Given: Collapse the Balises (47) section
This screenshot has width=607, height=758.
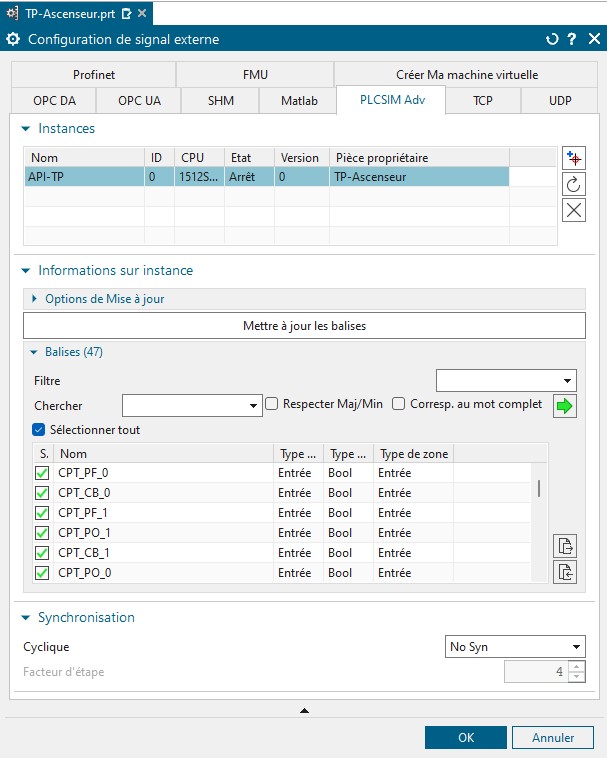Looking at the screenshot, I should (x=34, y=352).
